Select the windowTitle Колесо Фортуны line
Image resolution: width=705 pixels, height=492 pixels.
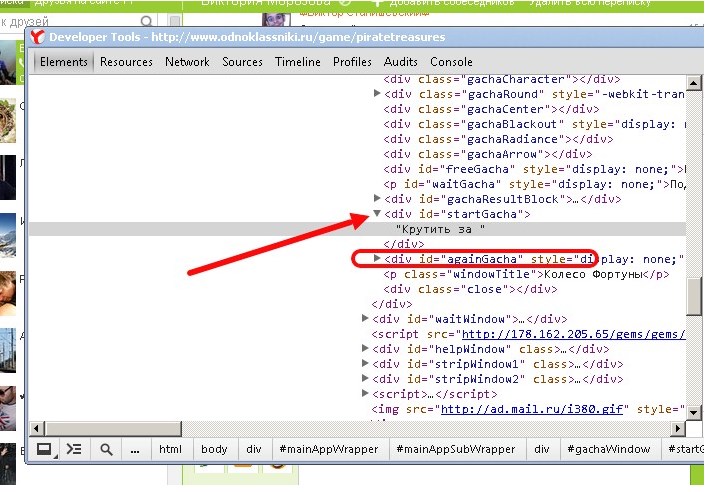526,274
